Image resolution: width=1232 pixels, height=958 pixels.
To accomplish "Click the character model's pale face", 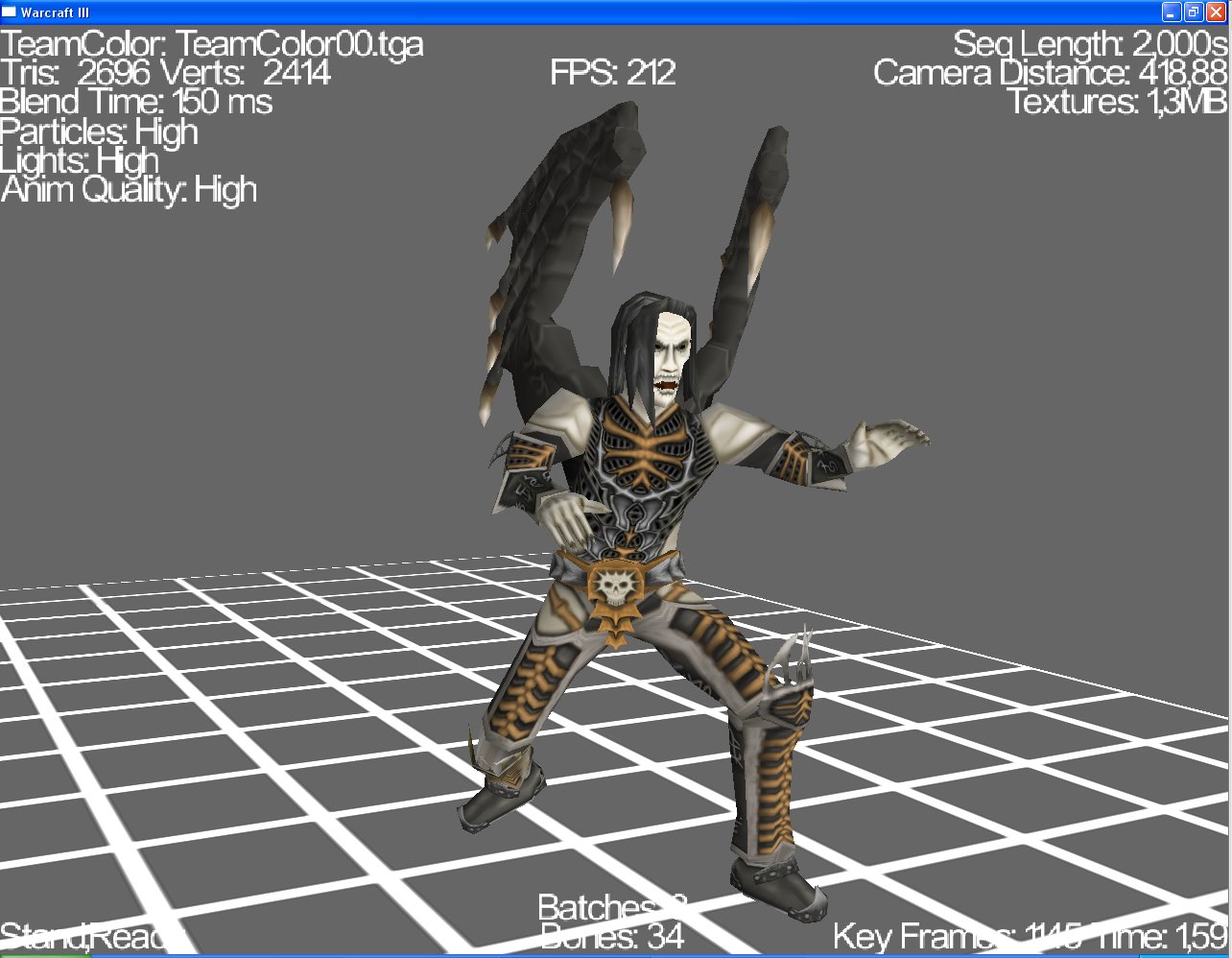I will (x=671, y=357).
